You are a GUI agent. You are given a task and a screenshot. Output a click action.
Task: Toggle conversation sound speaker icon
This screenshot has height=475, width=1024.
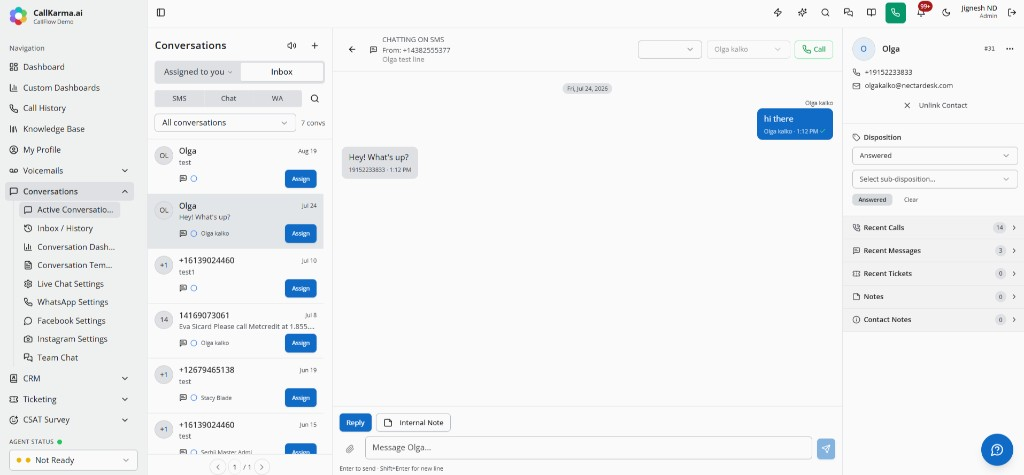(291, 46)
